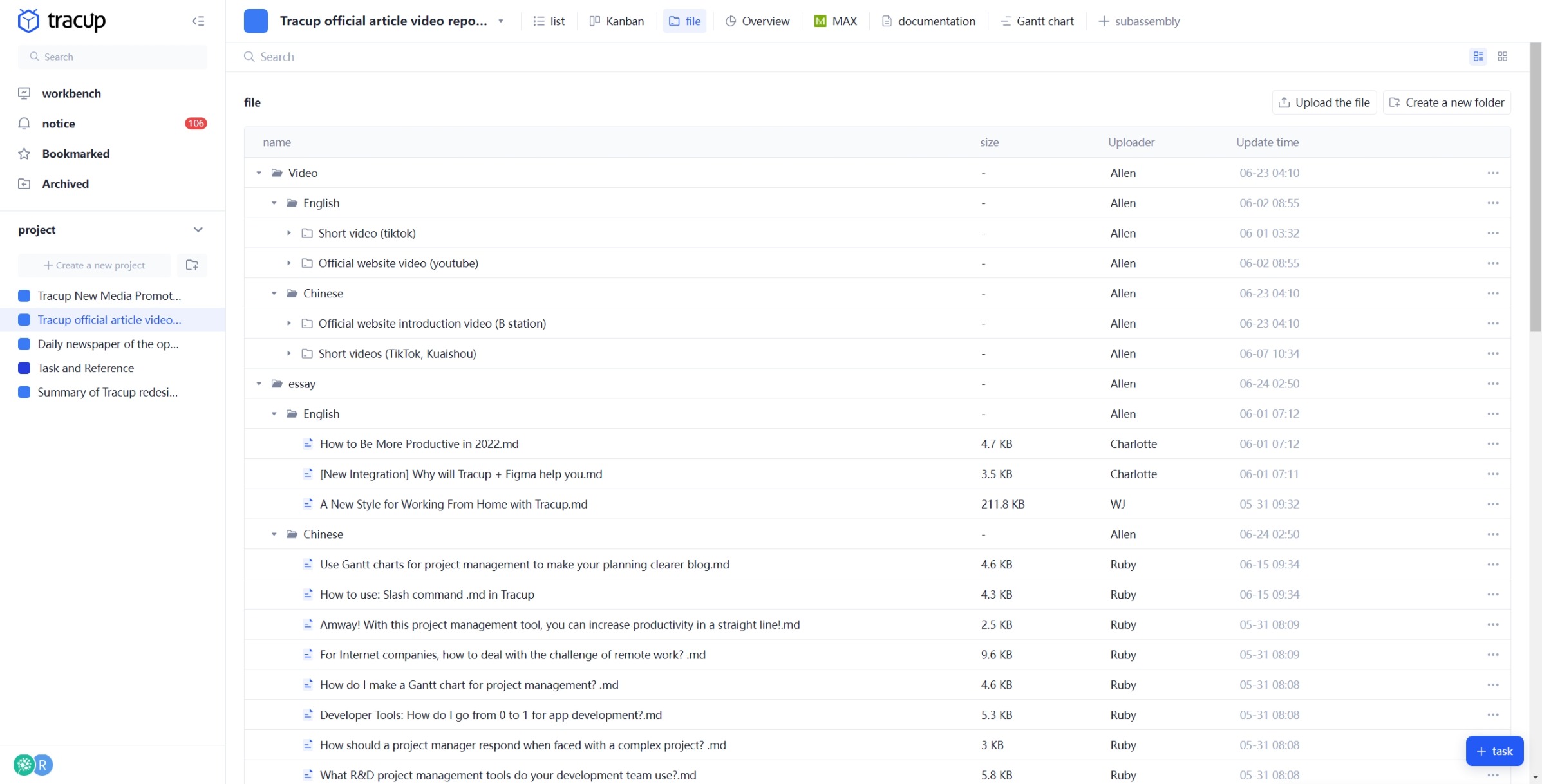Image resolution: width=1542 pixels, height=784 pixels.
Task: Click Upload the file button
Action: click(x=1324, y=102)
